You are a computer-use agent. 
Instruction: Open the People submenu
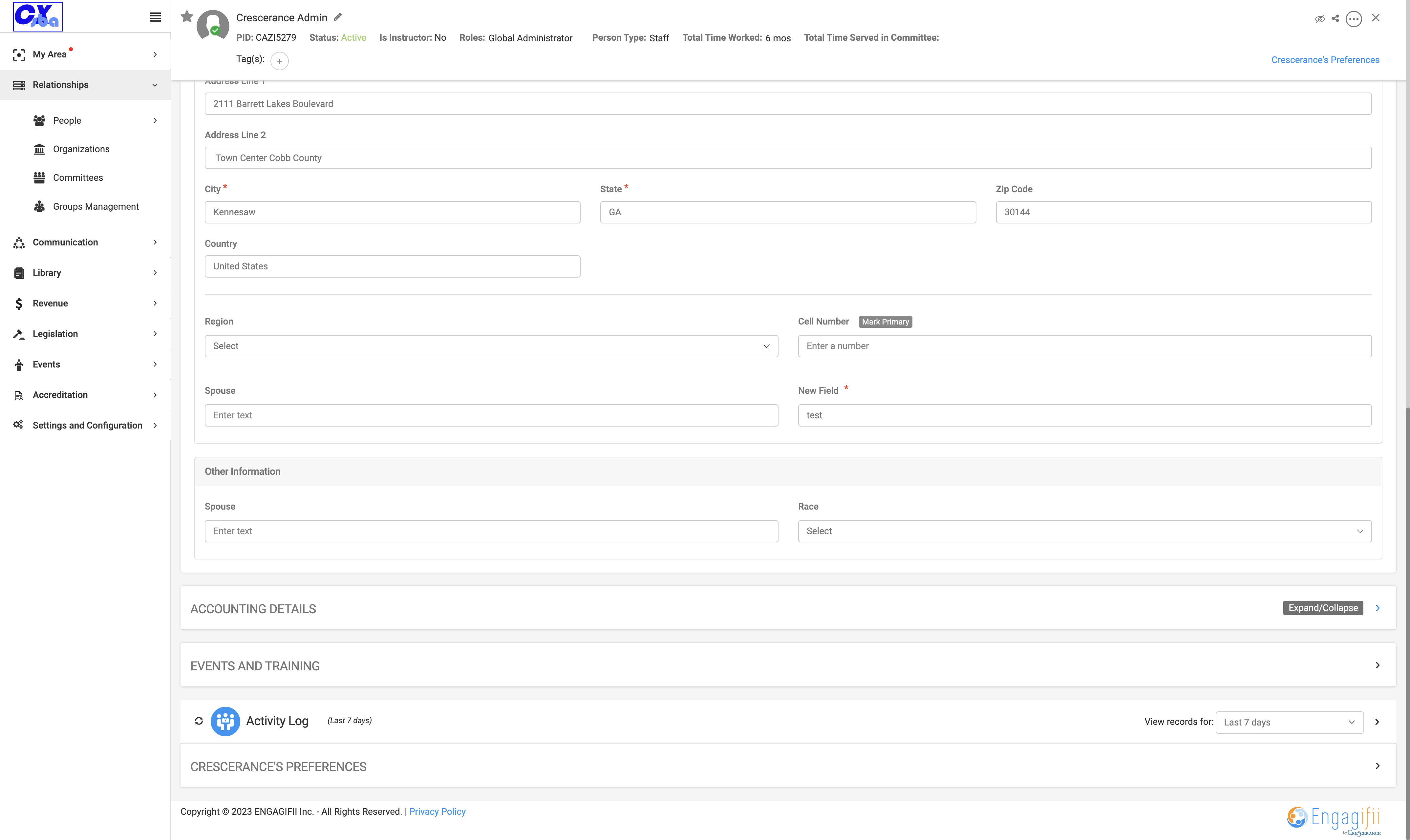coord(95,120)
